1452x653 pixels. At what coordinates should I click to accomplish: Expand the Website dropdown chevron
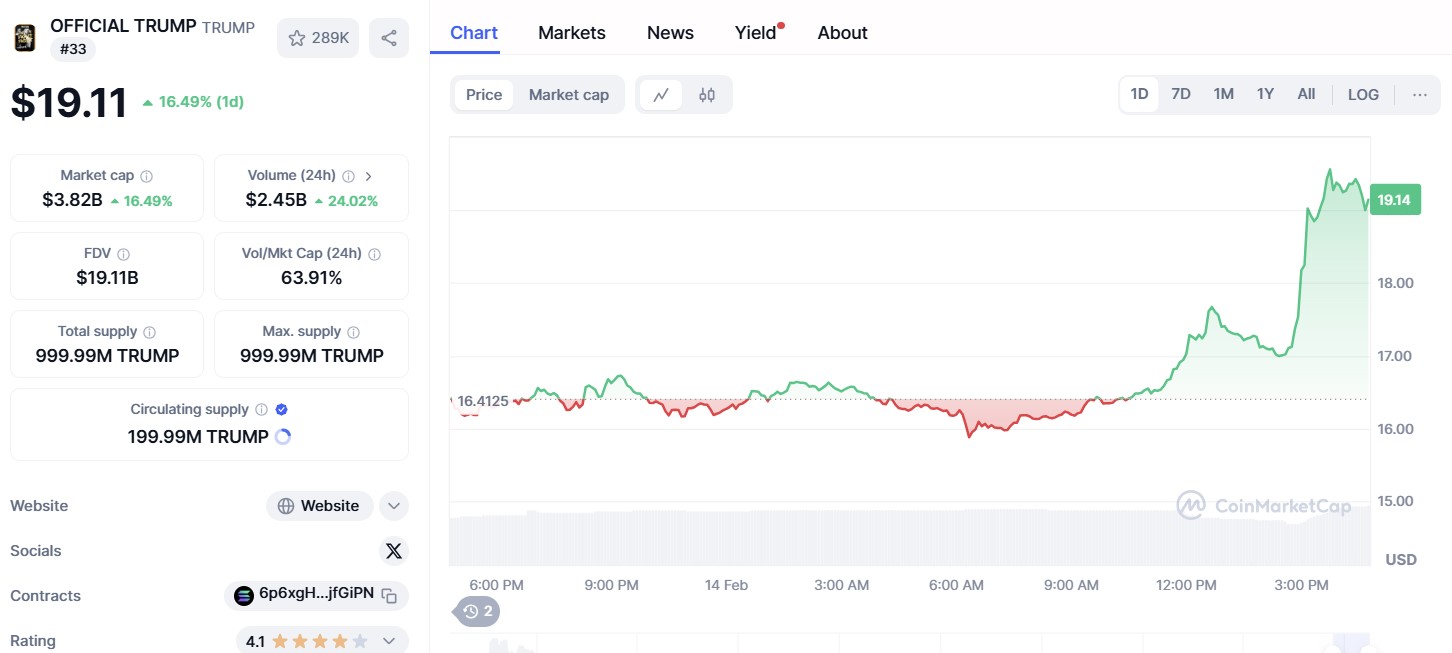tap(394, 506)
